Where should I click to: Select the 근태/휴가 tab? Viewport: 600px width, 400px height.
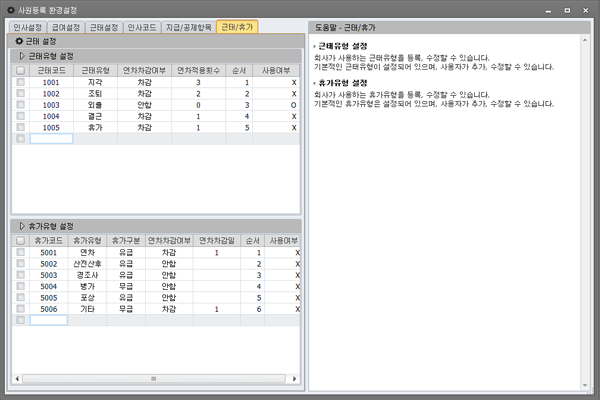pyautogui.click(x=237, y=27)
